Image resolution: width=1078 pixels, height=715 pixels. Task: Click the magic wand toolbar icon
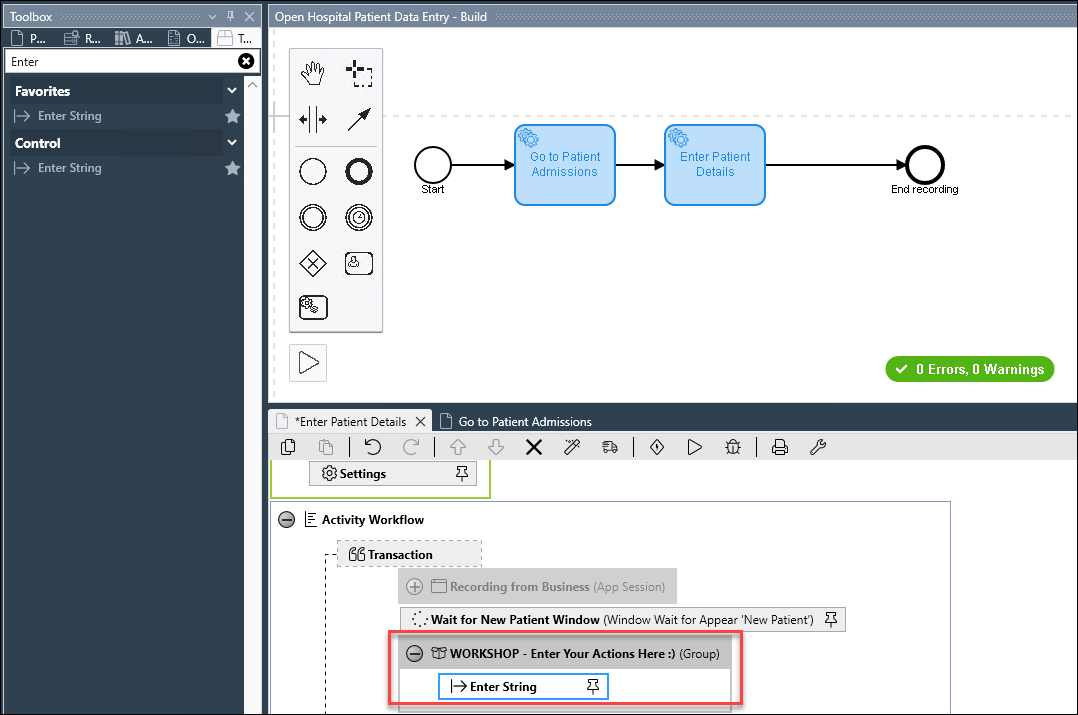point(572,447)
